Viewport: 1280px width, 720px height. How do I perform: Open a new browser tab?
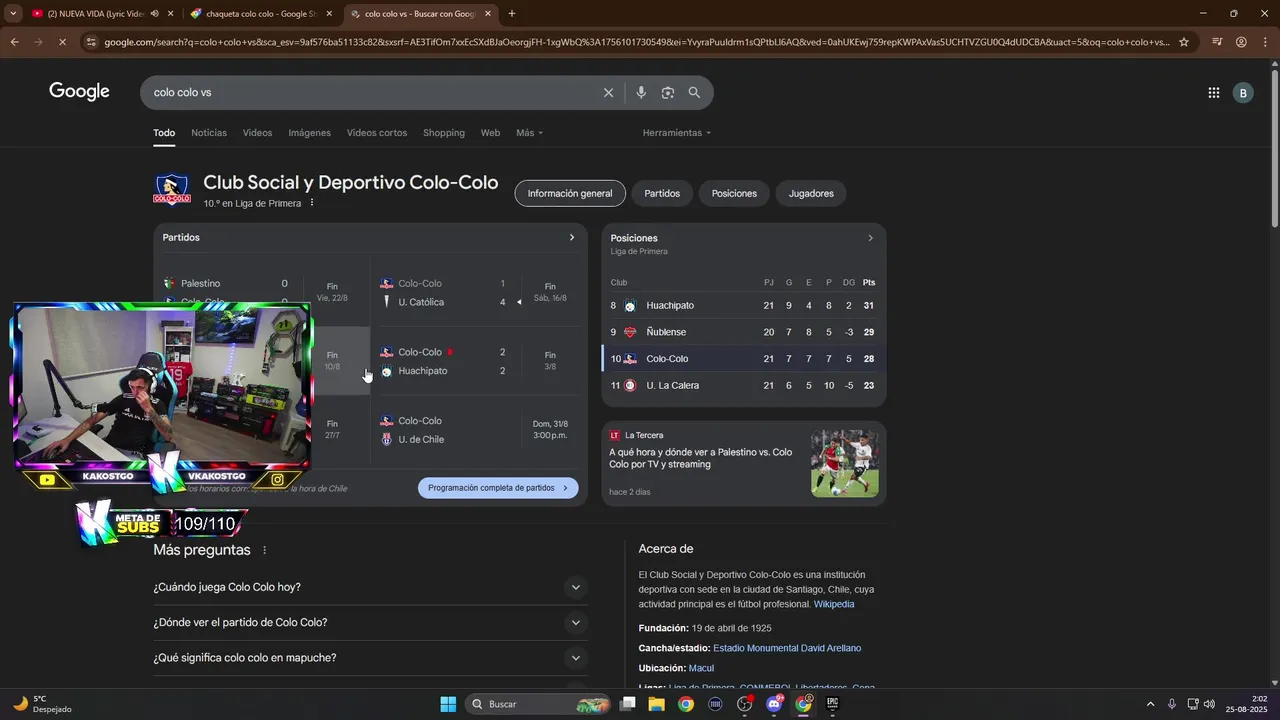[x=512, y=14]
